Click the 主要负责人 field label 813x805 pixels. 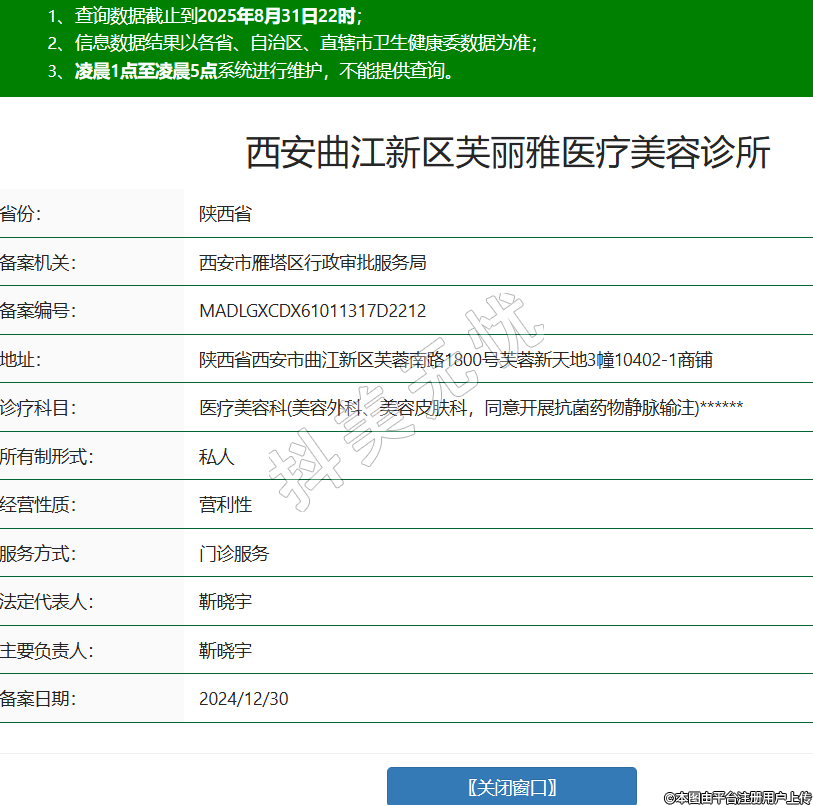point(47,651)
